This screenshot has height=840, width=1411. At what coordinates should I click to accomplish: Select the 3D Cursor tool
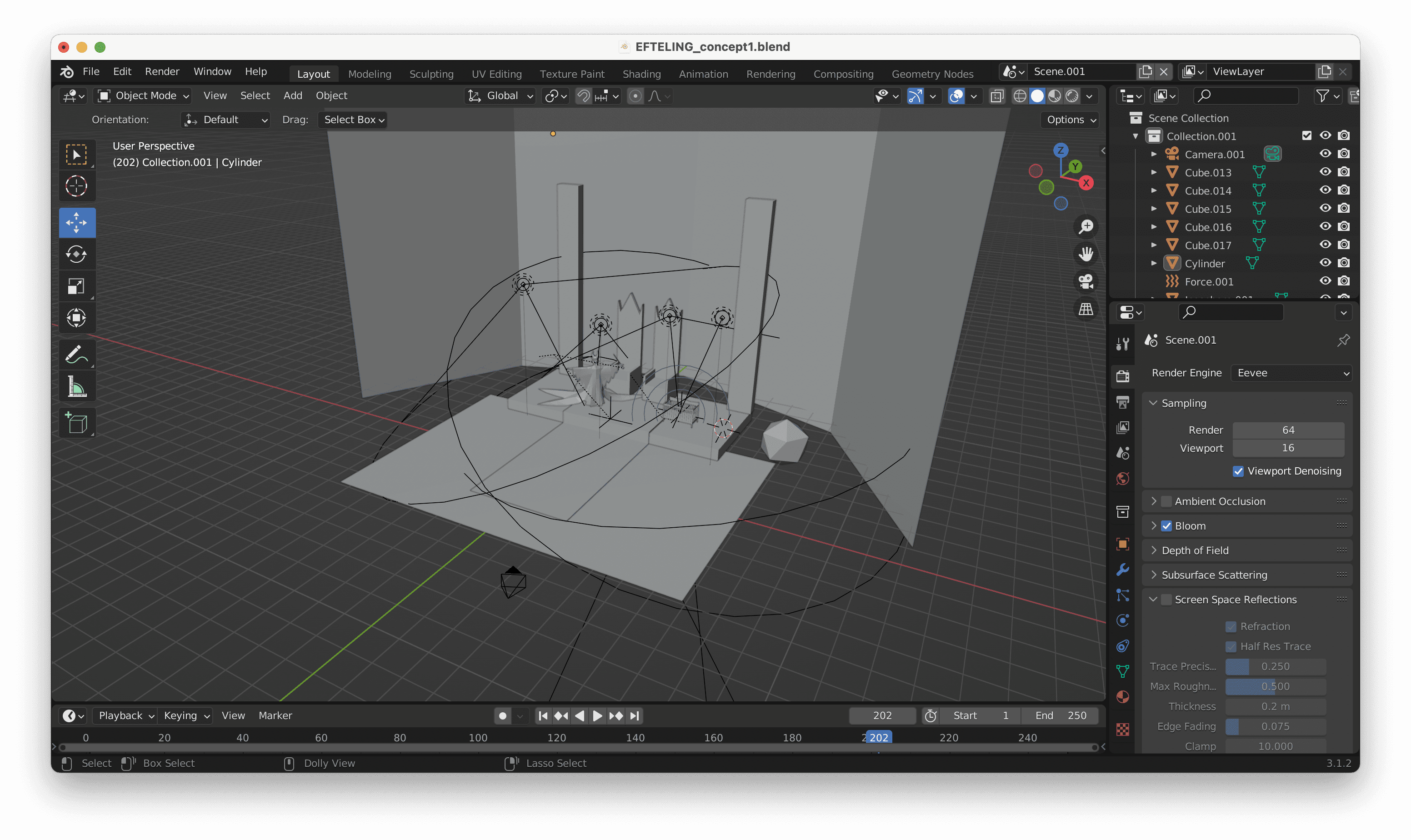[76, 186]
